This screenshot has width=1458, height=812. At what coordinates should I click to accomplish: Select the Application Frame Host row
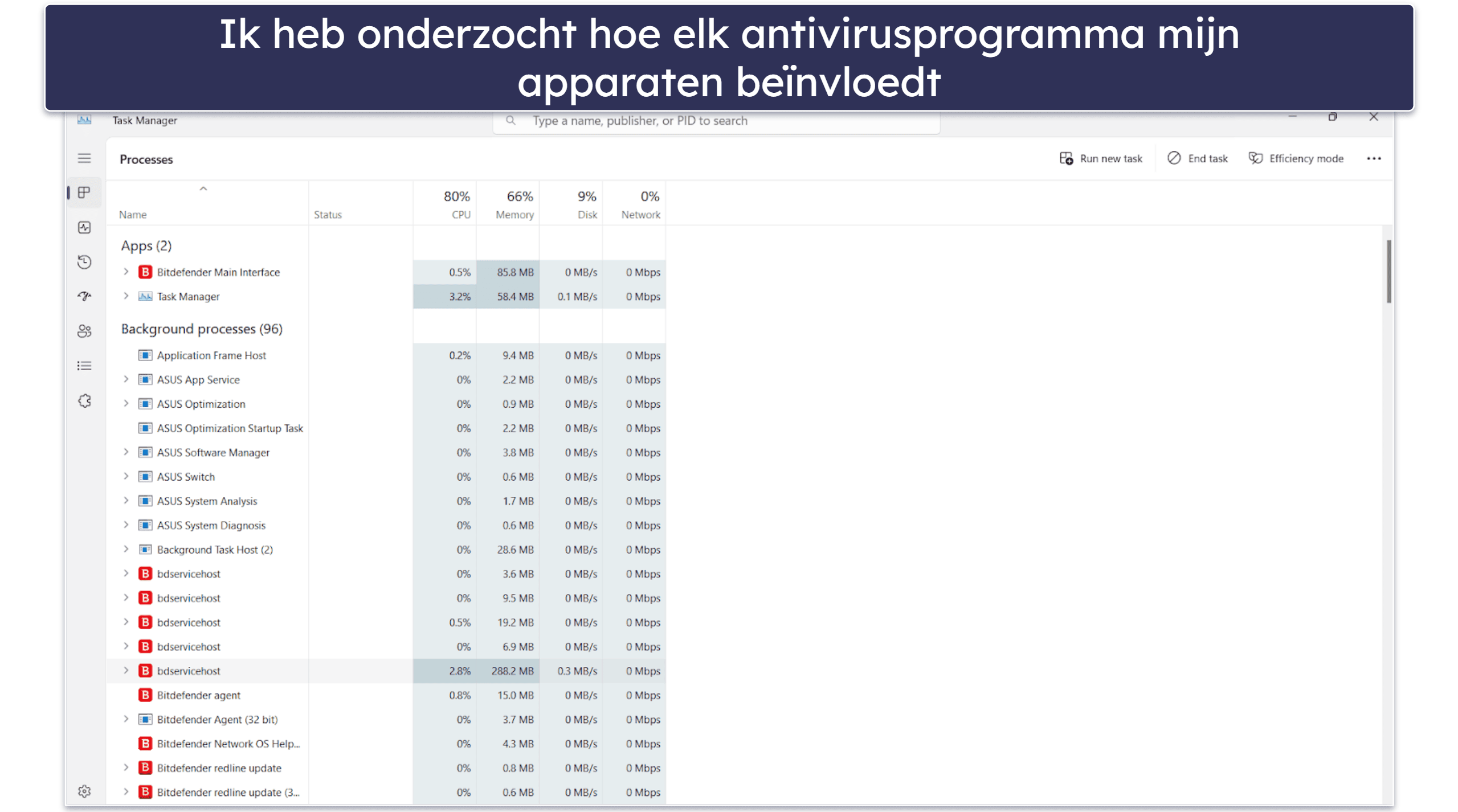point(386,355)
